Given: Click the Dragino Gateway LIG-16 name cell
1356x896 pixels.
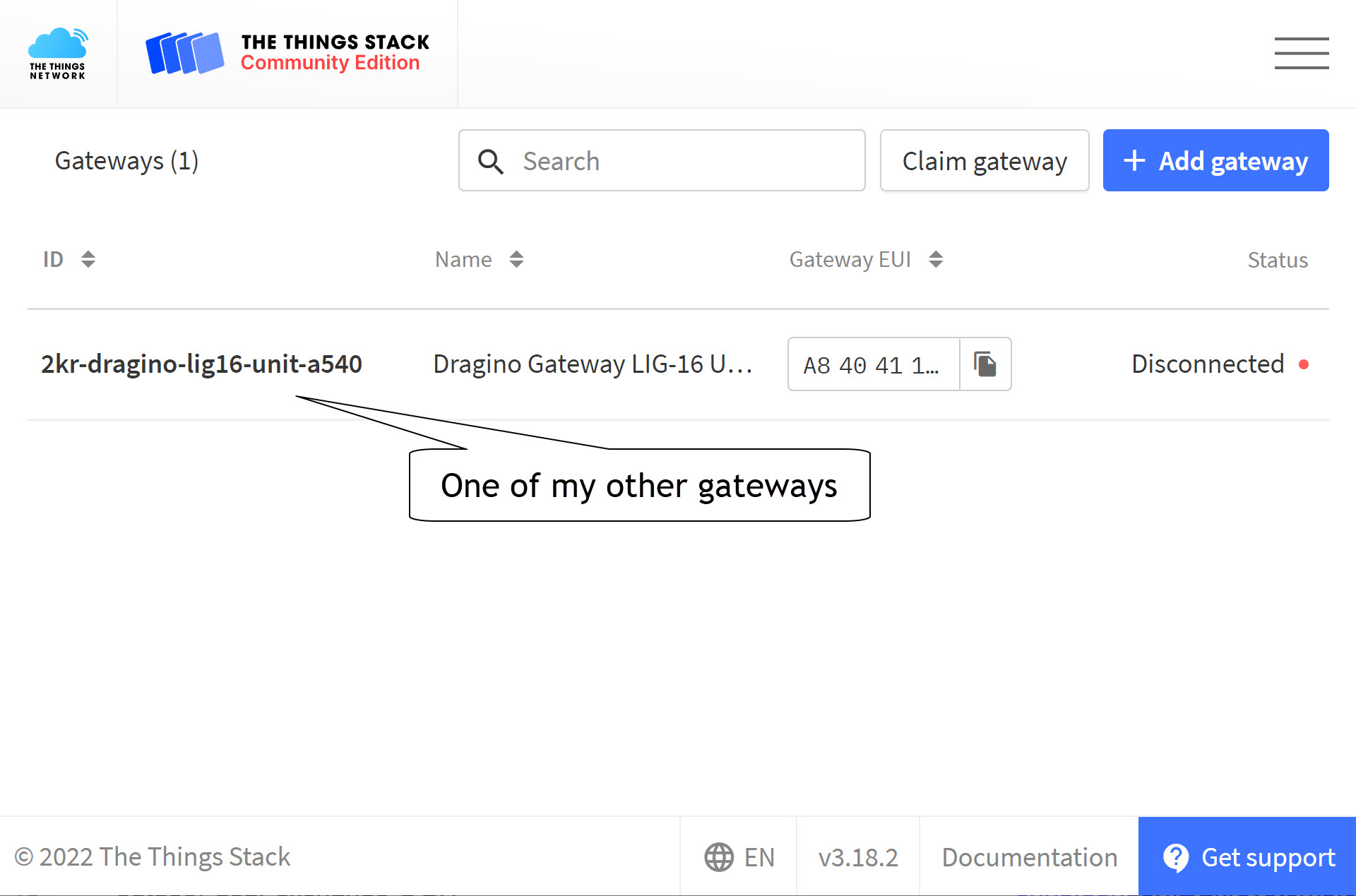Looking at the screenshot, I should [x=592, y=364].
